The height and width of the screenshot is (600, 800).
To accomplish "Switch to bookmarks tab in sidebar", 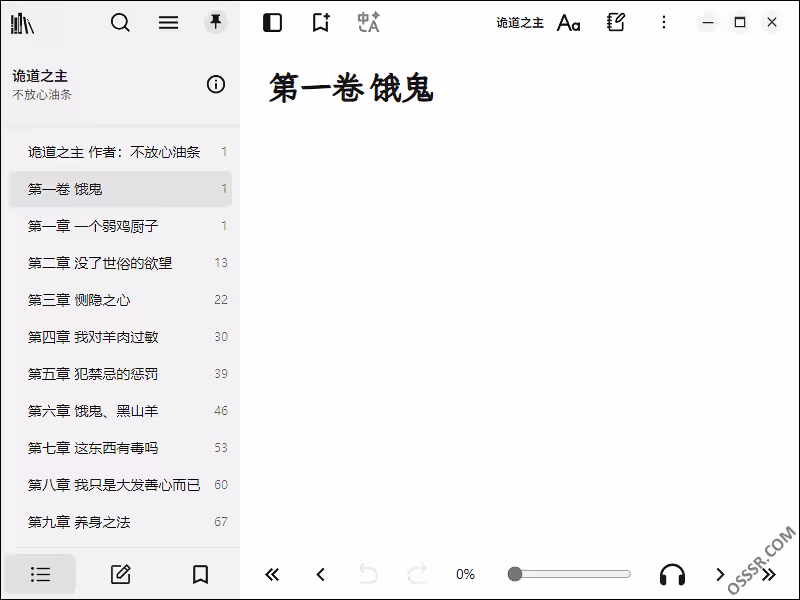I will [x=201, y=574].
